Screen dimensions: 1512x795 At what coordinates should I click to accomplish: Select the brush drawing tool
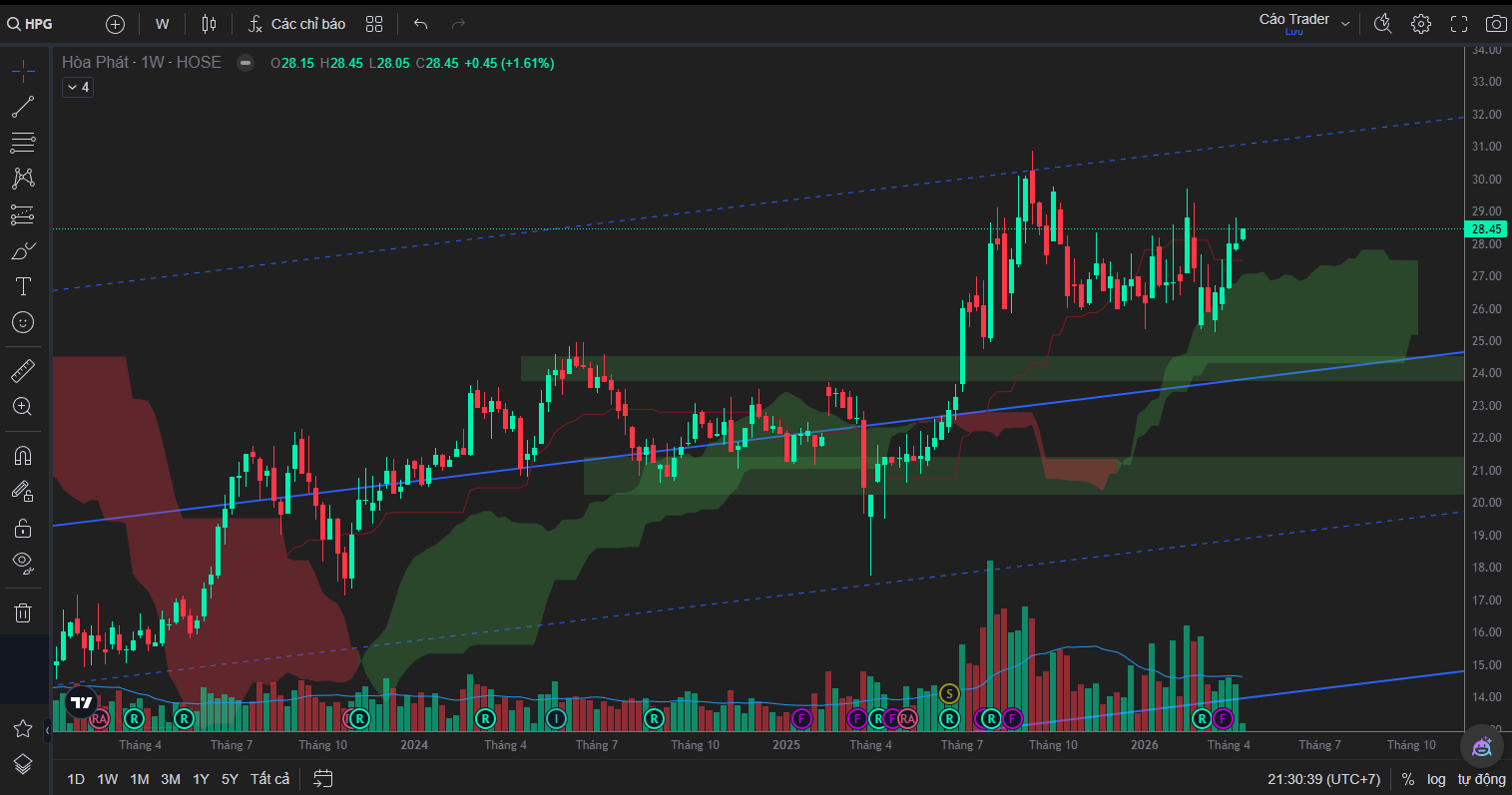23,250
